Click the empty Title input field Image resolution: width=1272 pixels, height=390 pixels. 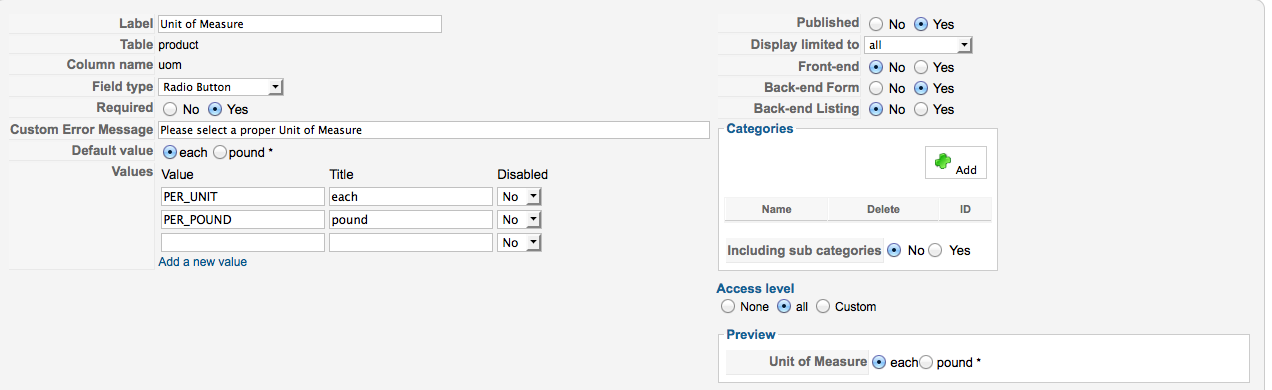(x=411, y=242)
